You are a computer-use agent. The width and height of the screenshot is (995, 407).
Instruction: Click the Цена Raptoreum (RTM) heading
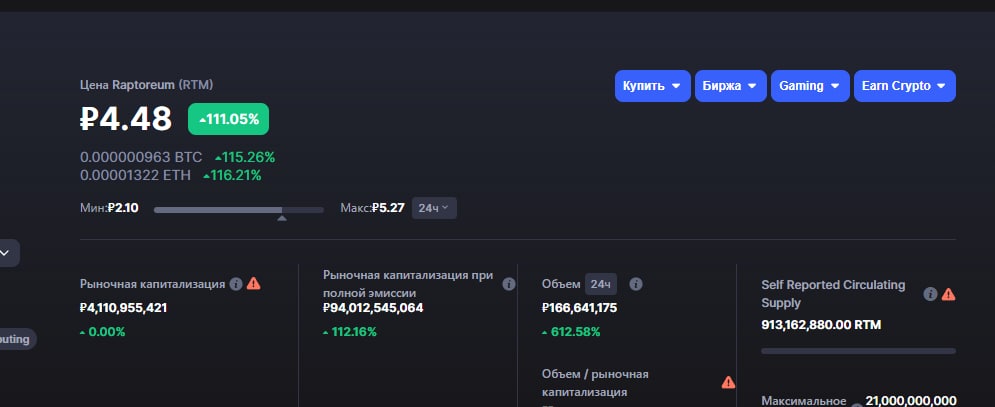147,84
